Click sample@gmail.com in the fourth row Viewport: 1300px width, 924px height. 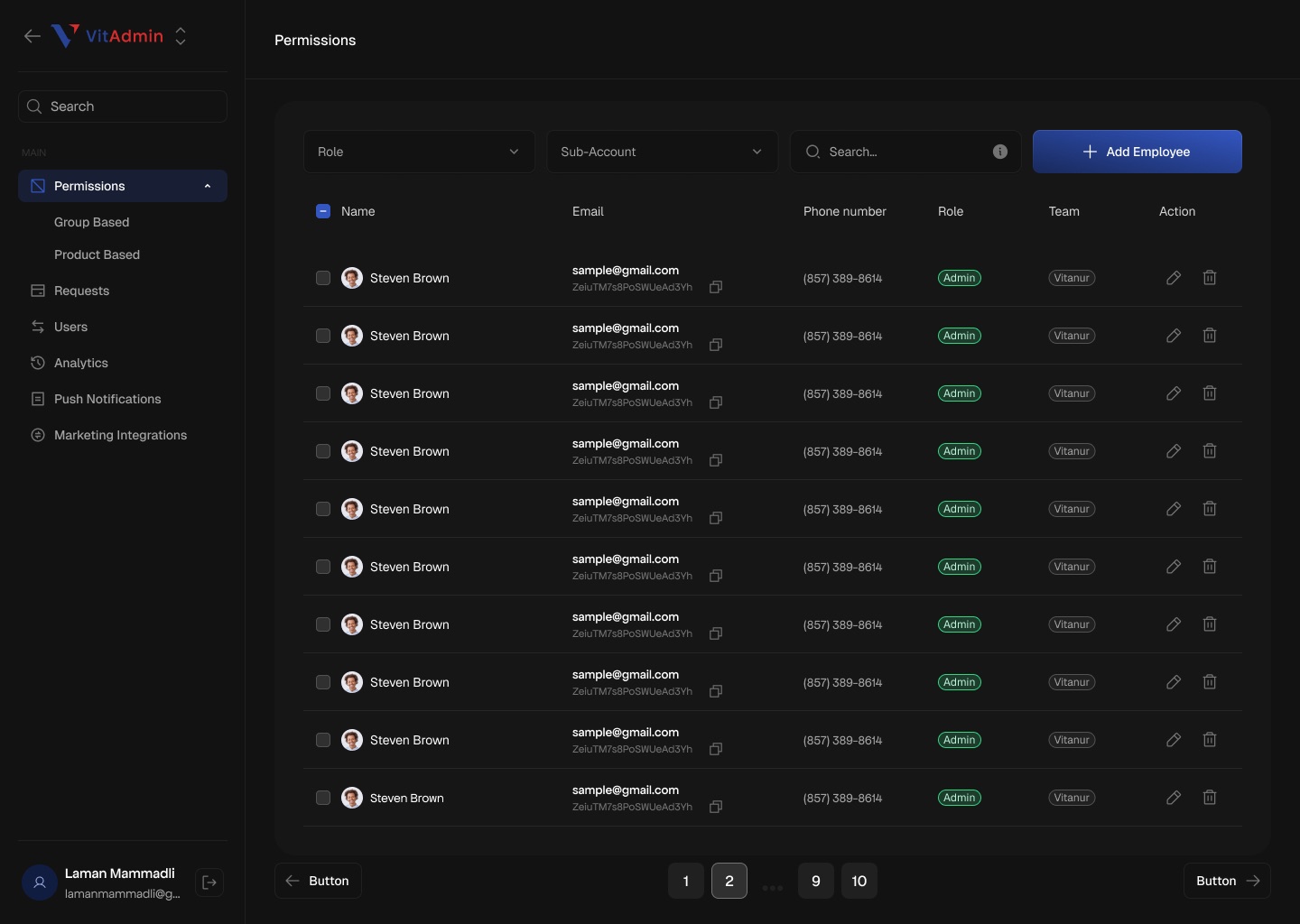(626, 443)
